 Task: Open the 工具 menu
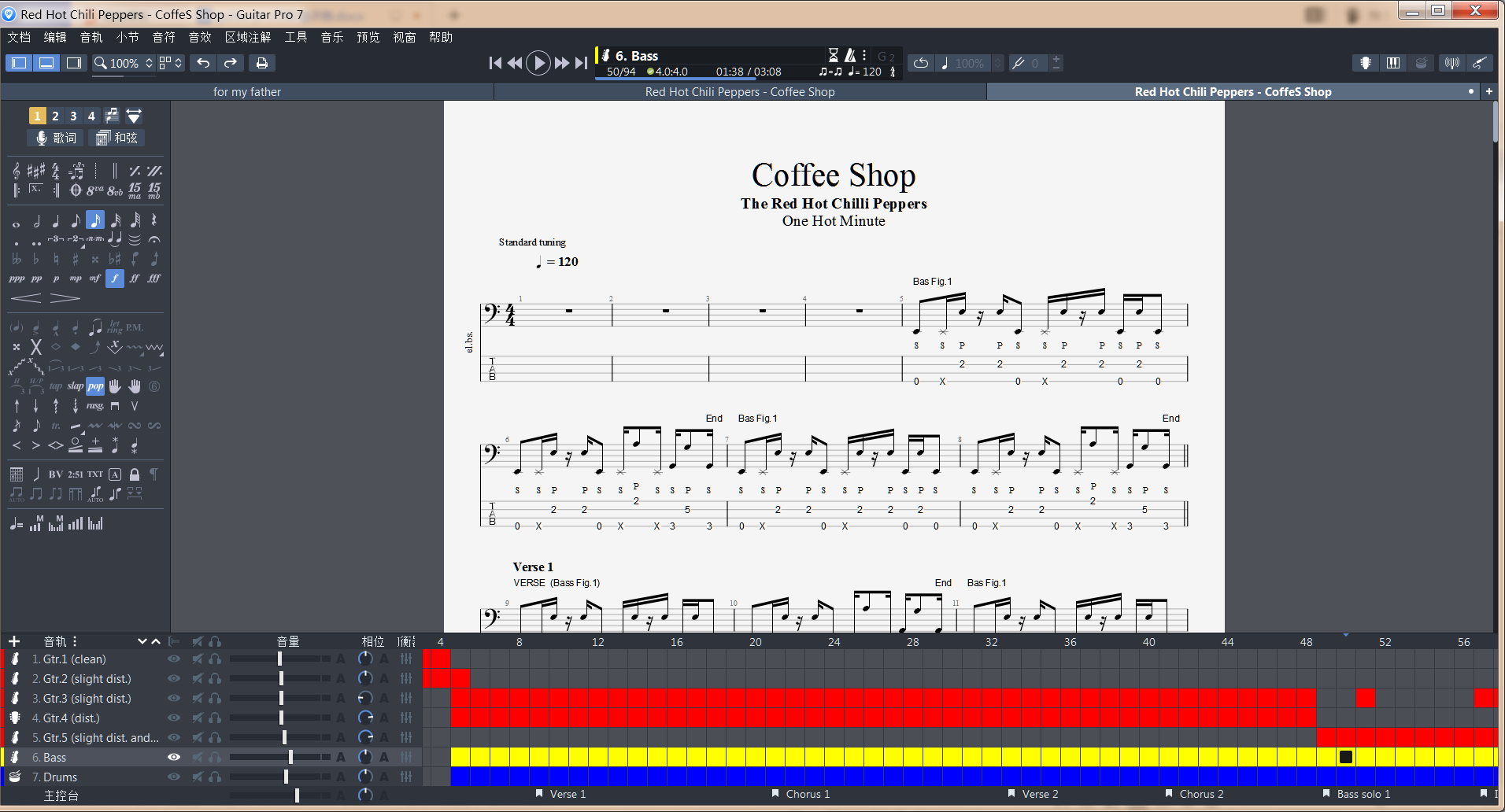pyautogui.click(x=295, y=37)
